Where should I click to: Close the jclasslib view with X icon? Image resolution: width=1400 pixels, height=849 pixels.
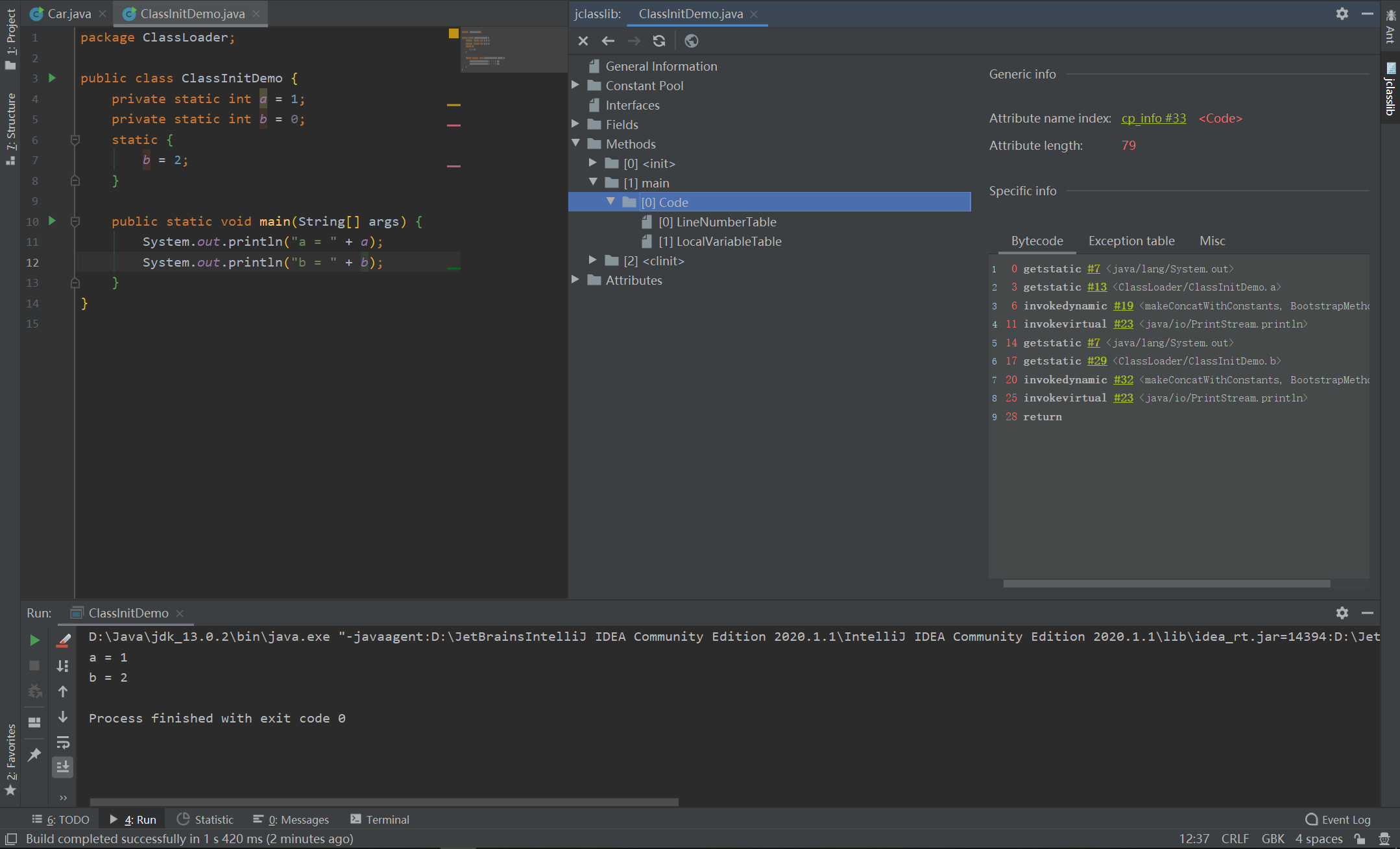583,41
